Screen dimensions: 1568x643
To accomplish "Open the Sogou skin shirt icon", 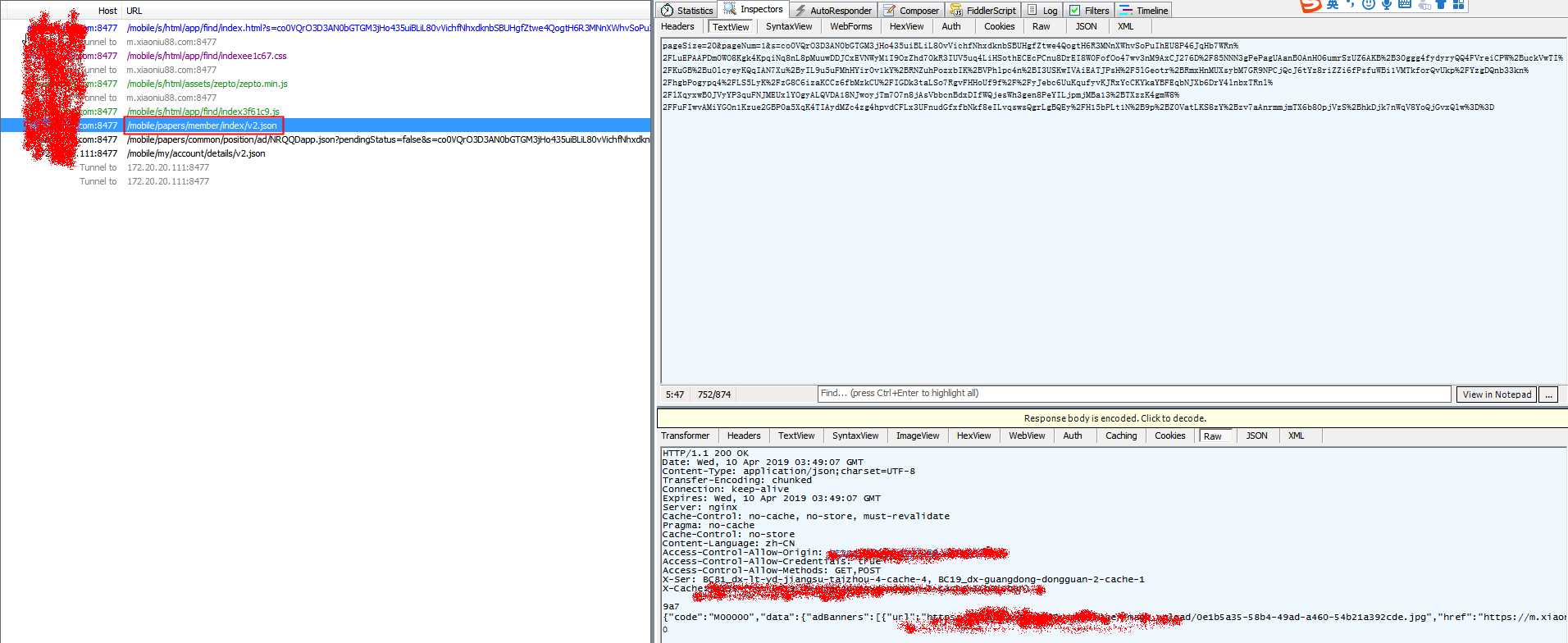I will [1441, 4].
